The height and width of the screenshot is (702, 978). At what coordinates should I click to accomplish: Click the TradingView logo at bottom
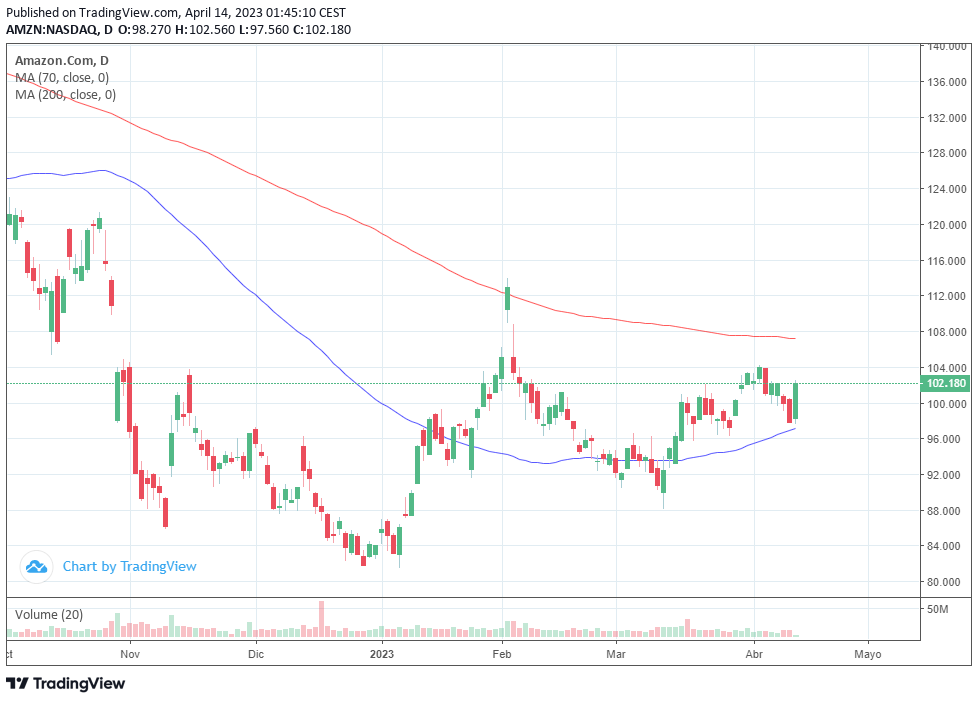coord(65,683)
